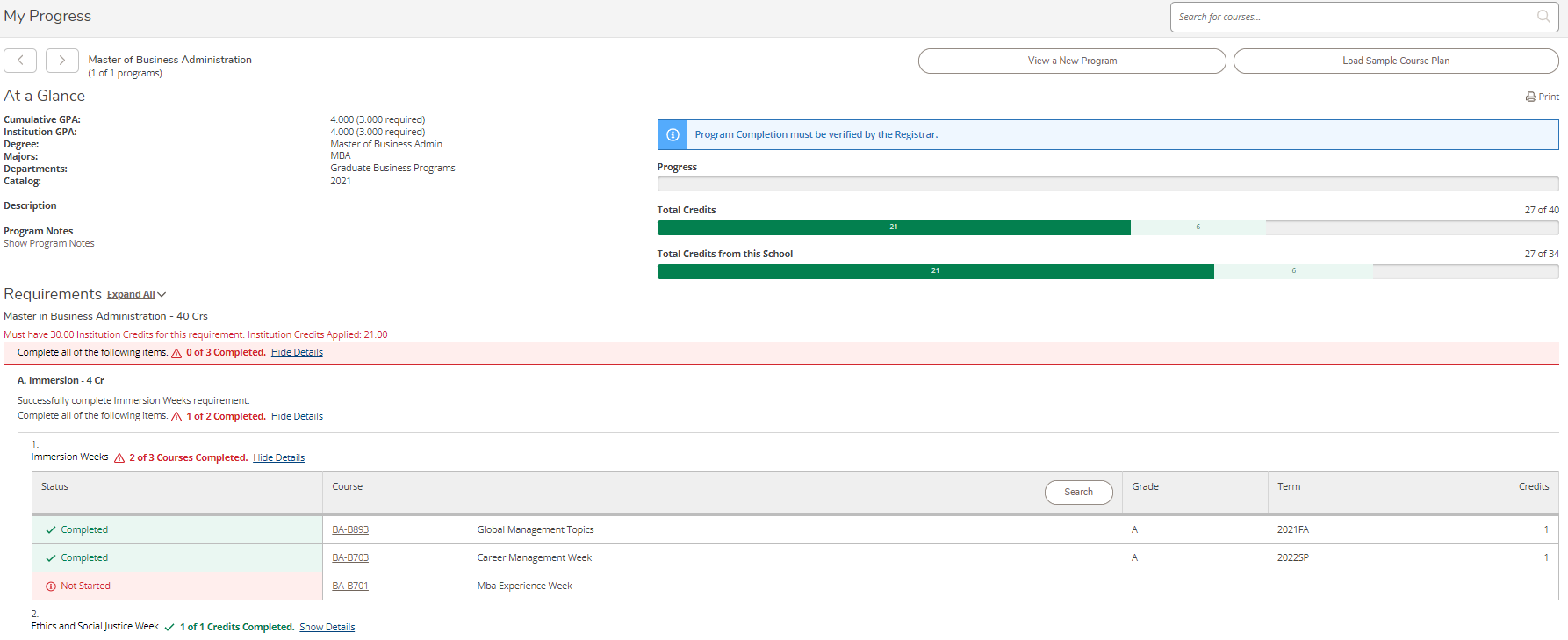Click the search magnifier icon

click(x=1543, y=17)
